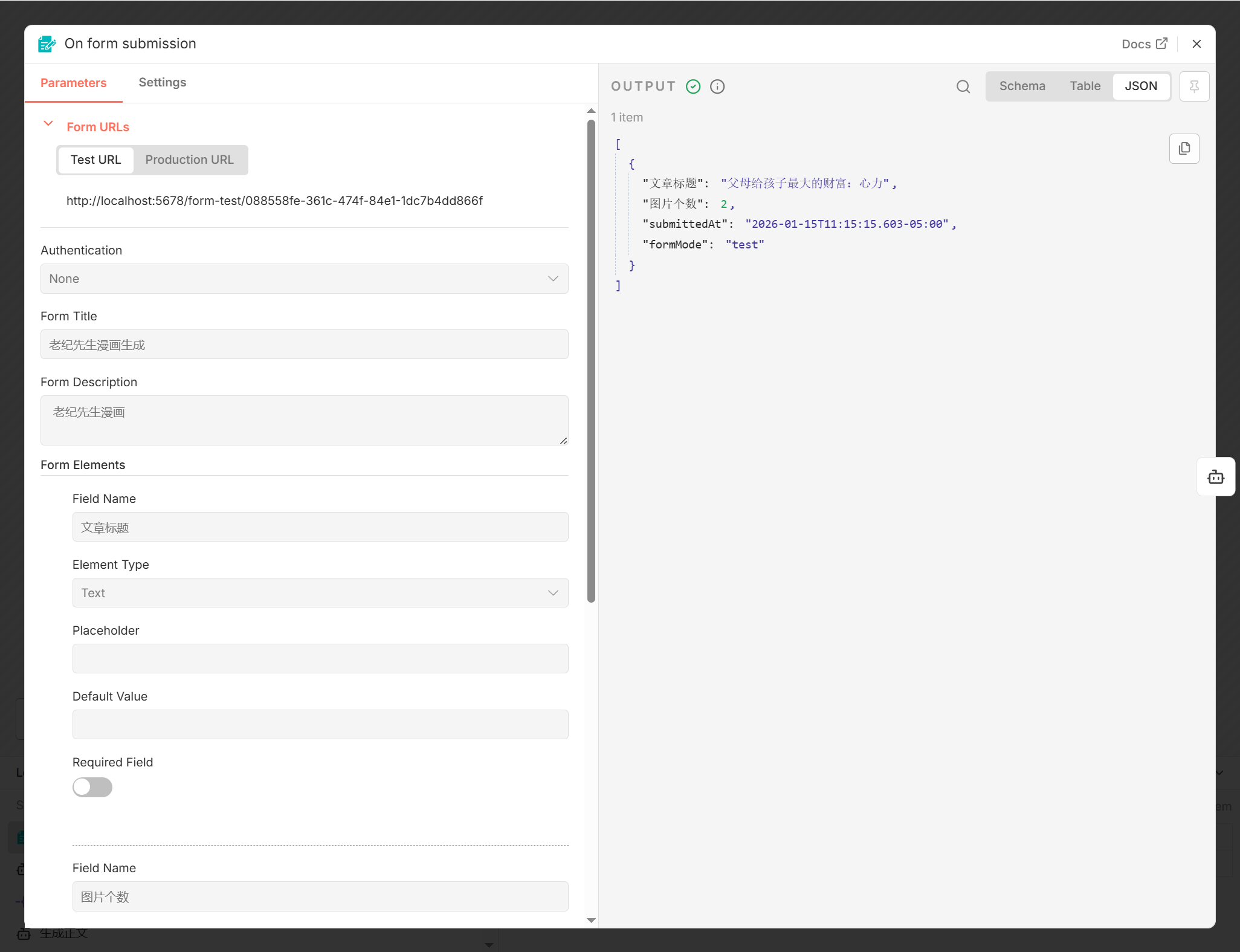
Task: Click the Form Description resize handle
Action: [x=563, y=441]
